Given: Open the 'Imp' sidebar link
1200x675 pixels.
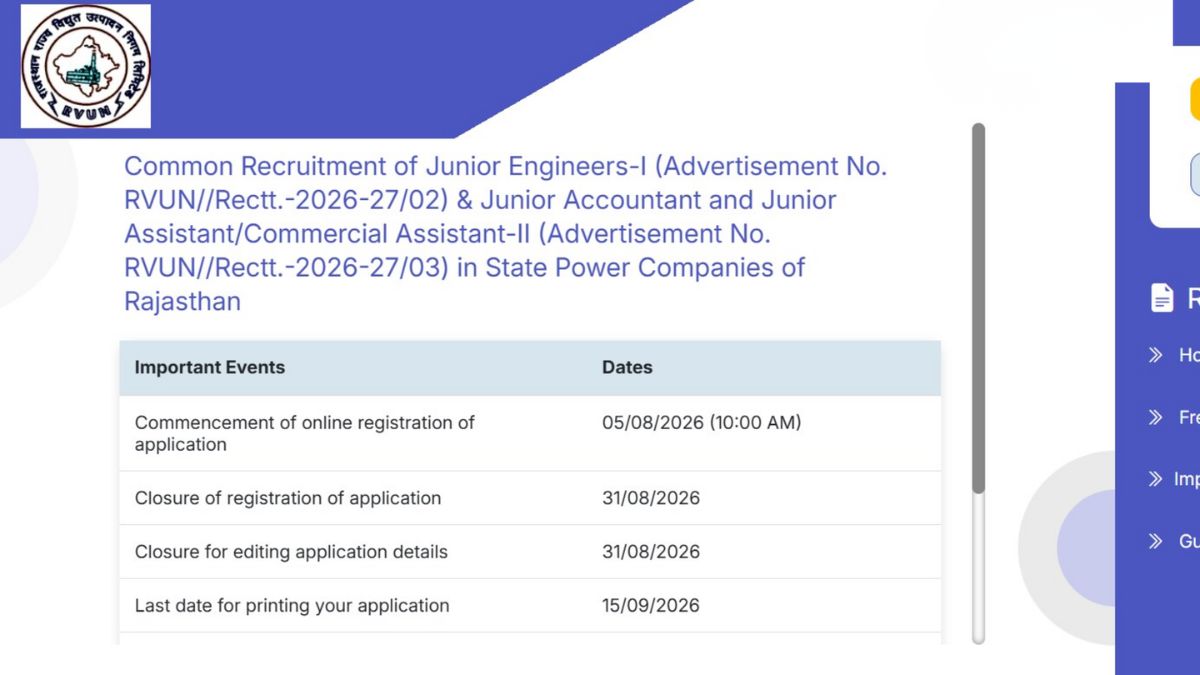Looking at the screenshot, I should coord(1187,479).
